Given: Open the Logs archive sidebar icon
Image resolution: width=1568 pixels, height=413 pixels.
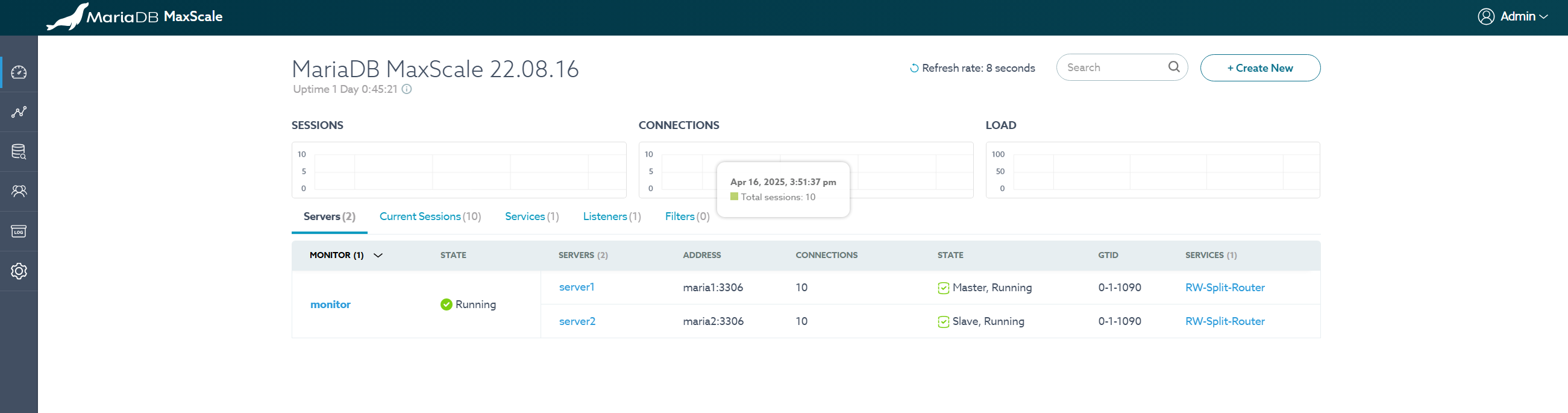Looking at the screenshot, I should tap(19, 232).
